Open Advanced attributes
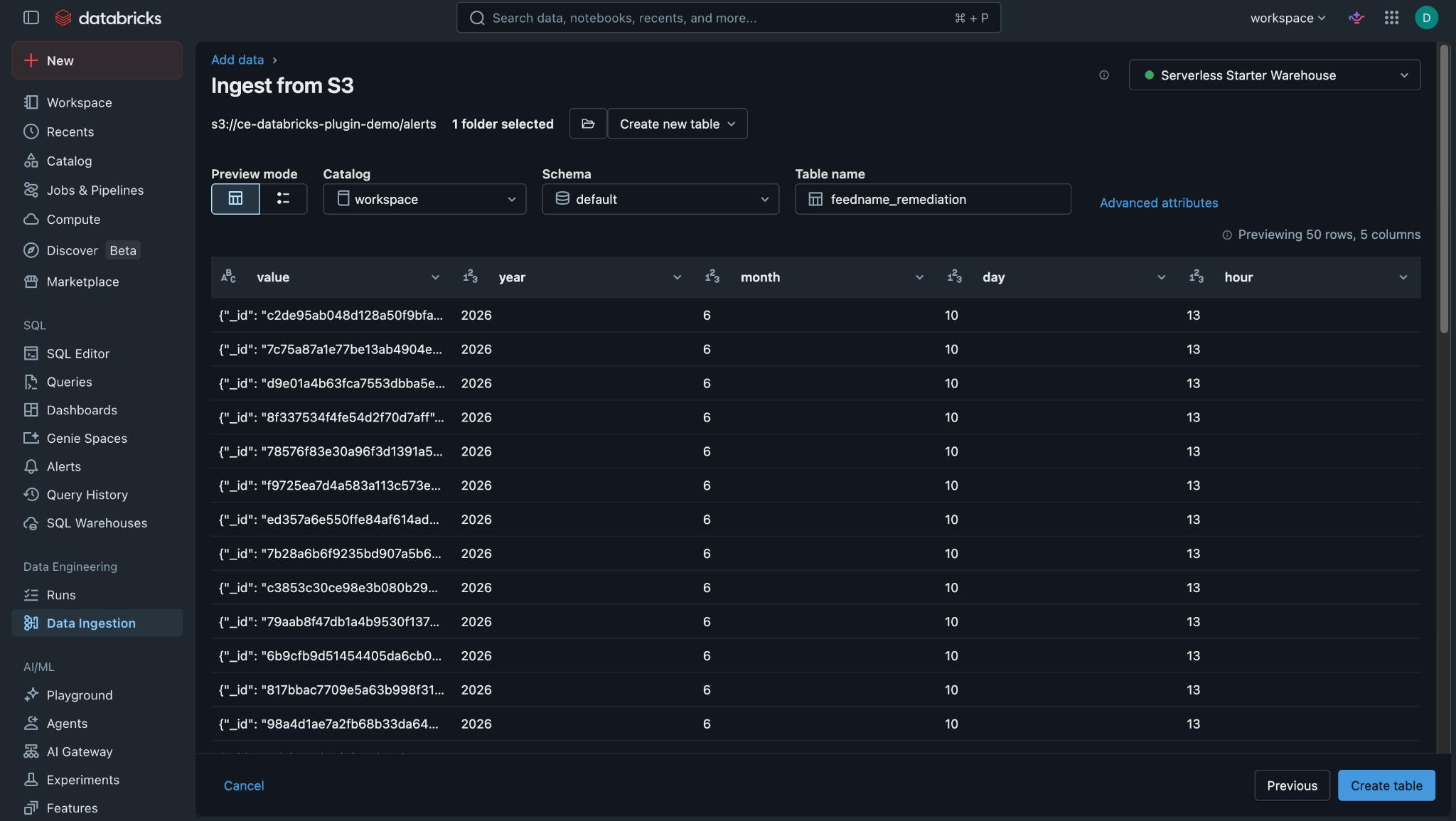The height and width of the screenshot is (821, 1456). 1159,203
